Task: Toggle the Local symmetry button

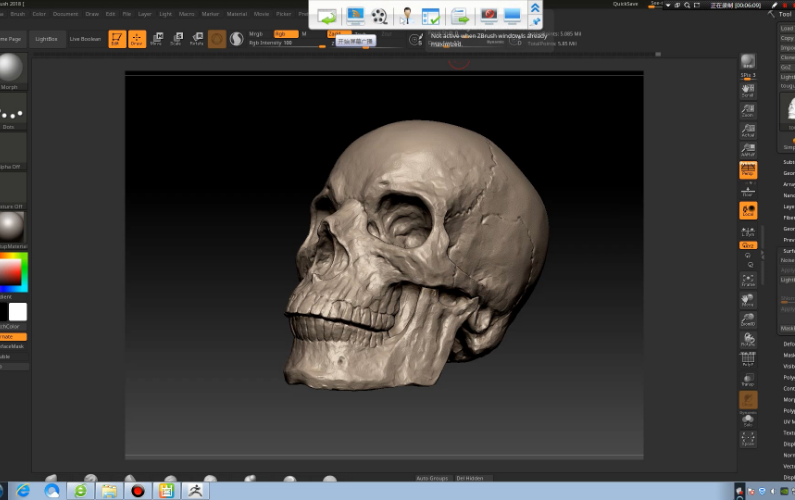Action: 748,210
